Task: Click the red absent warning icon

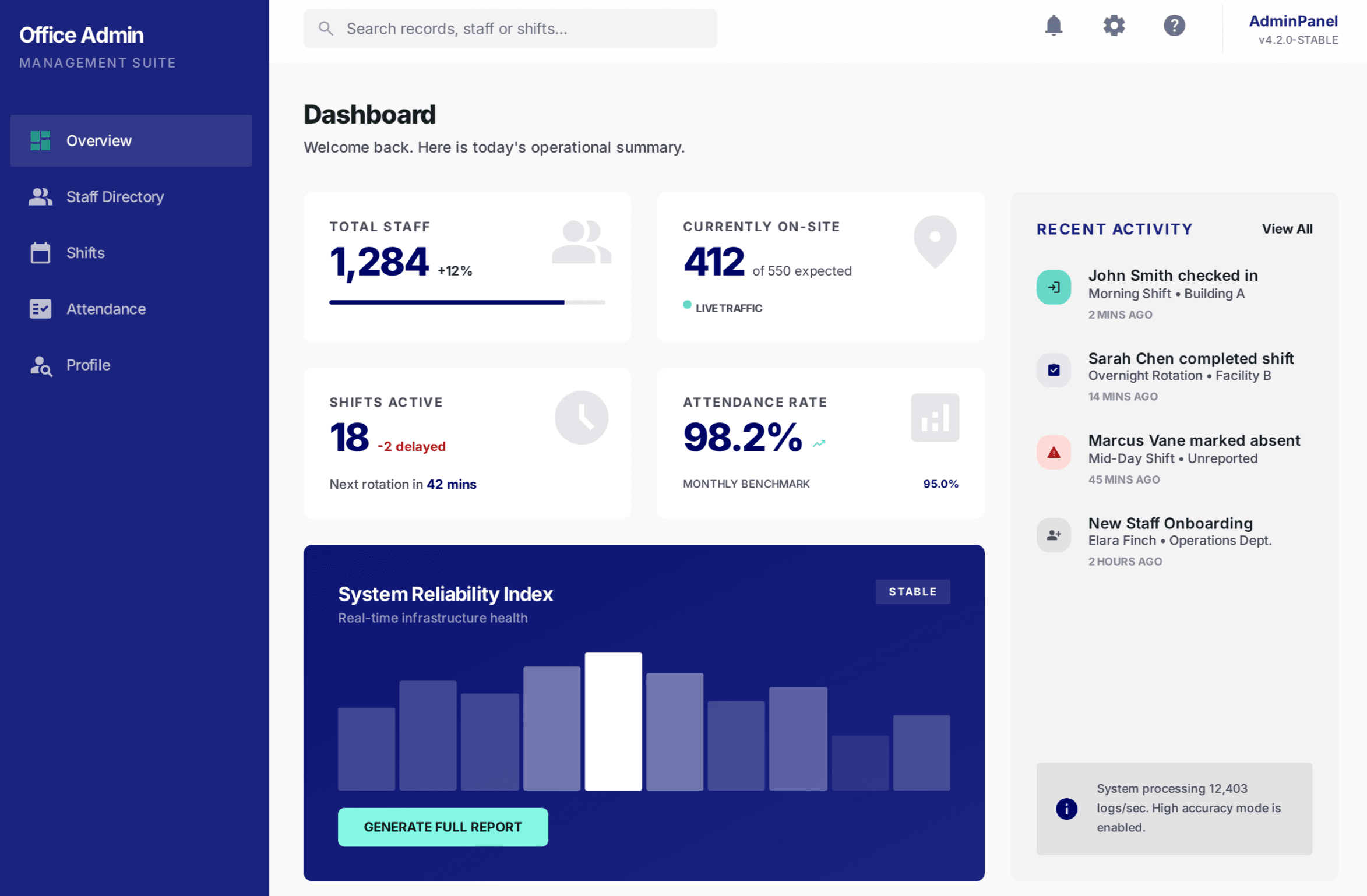Action: coord(1054,452)
